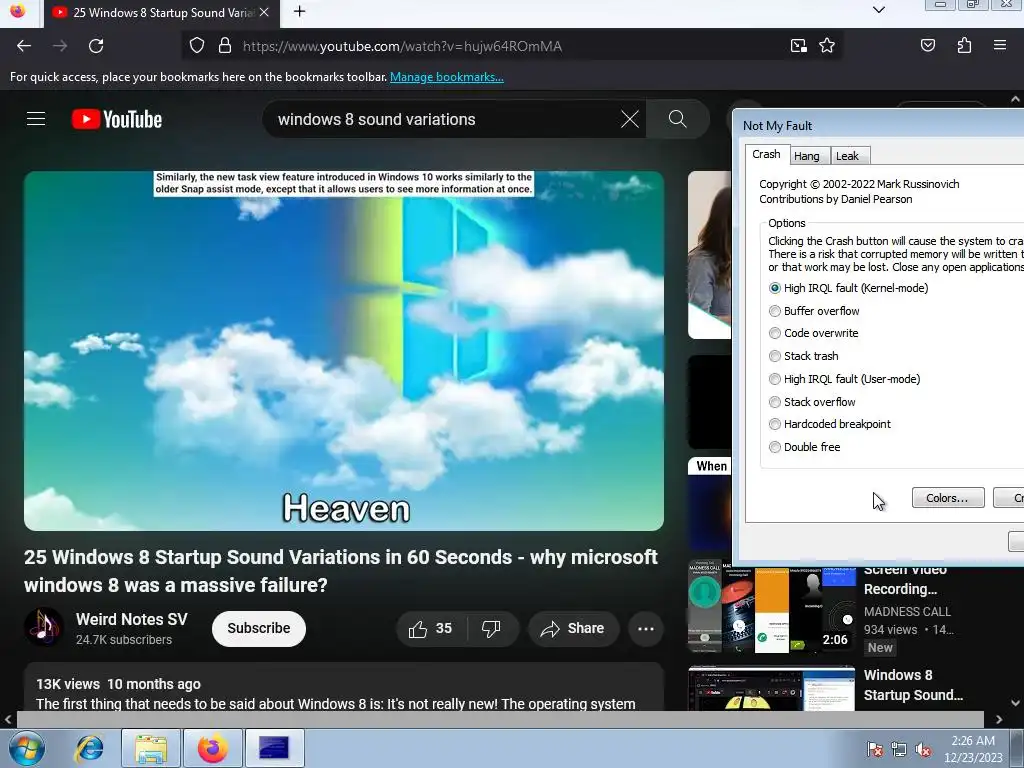Select Double free radio option
1024x768 pixels.
click(805, 447)
